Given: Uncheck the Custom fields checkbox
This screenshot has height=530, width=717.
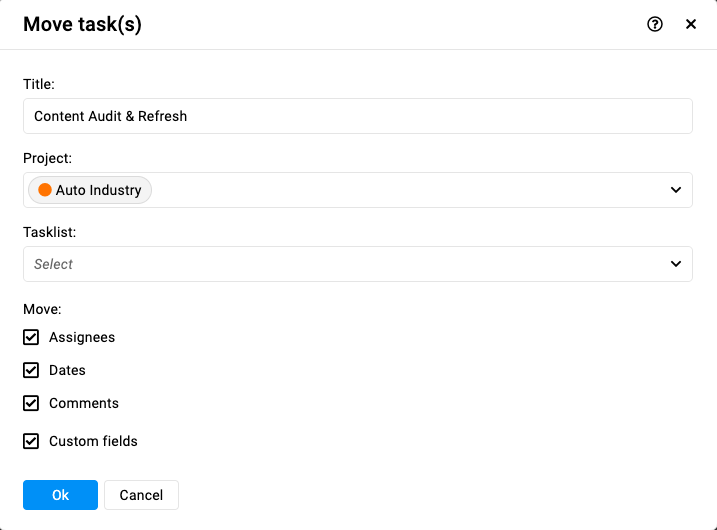Looking at the screenshot, I should (31, 441).
